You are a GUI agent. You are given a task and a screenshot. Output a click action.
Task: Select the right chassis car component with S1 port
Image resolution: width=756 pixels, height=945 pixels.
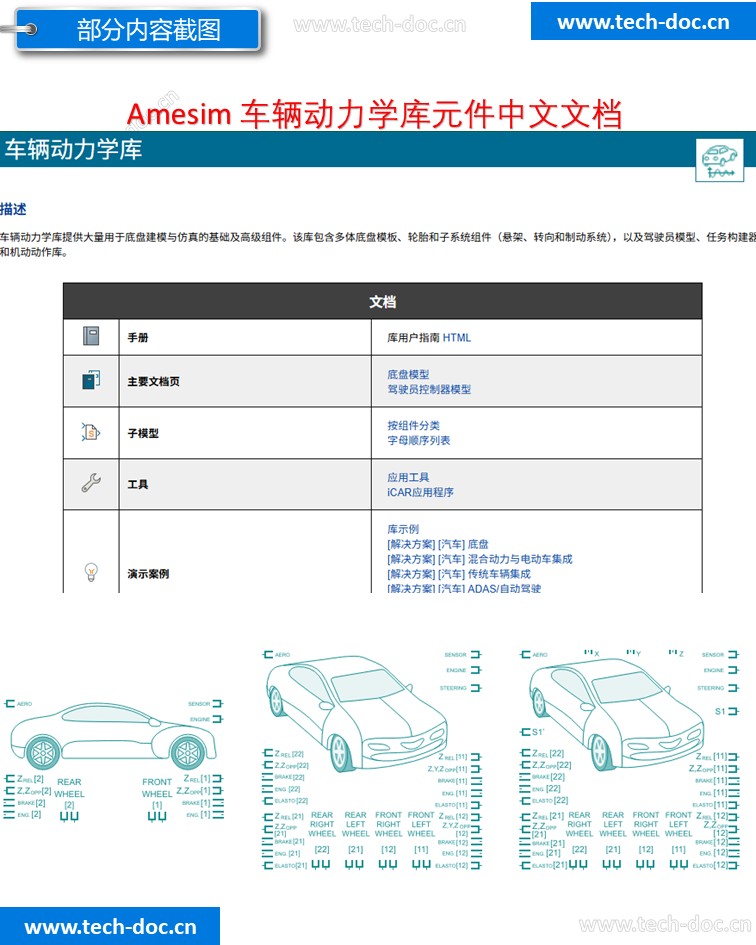(629, 759)
